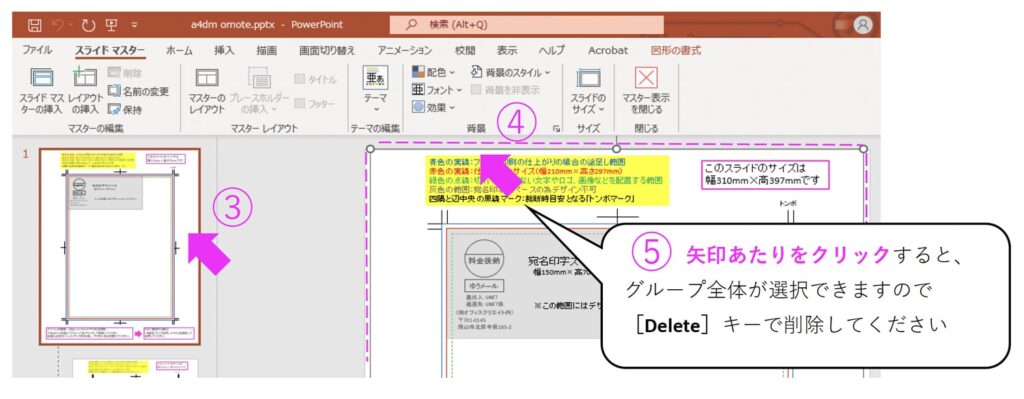Open the アニメーション tab

(x=404, y=50)
